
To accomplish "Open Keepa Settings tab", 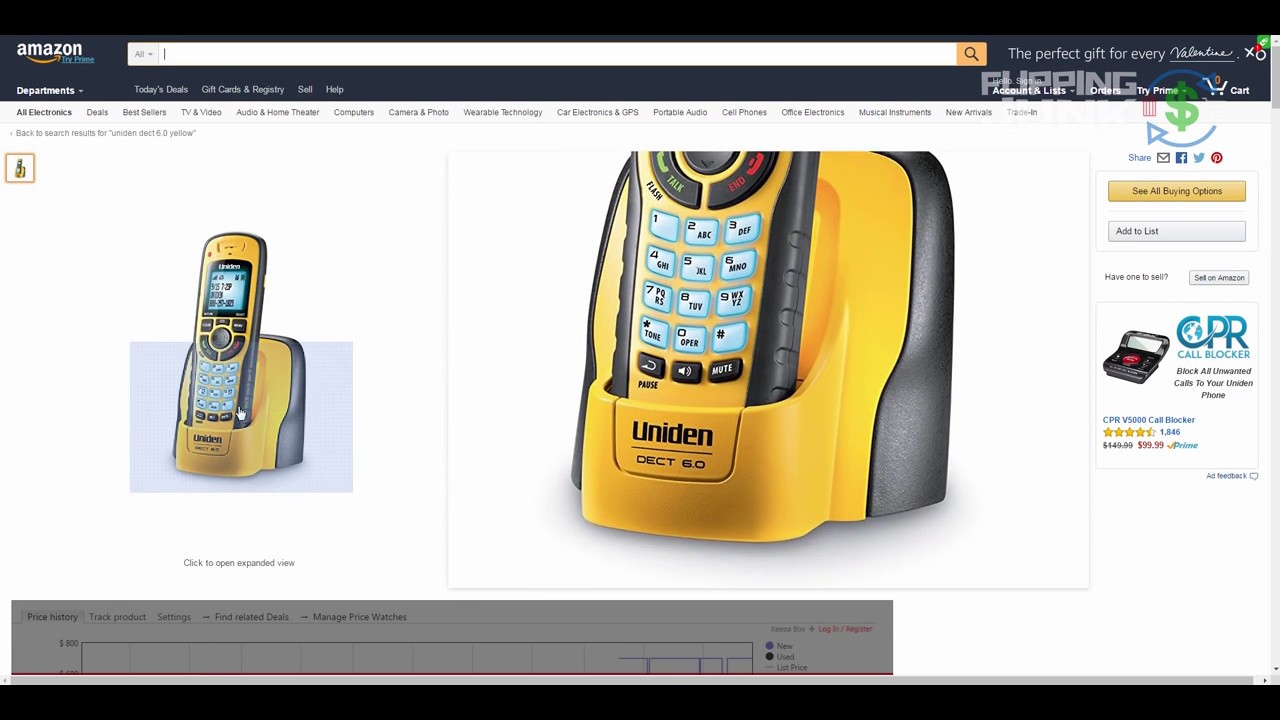I will pos(174,617).
